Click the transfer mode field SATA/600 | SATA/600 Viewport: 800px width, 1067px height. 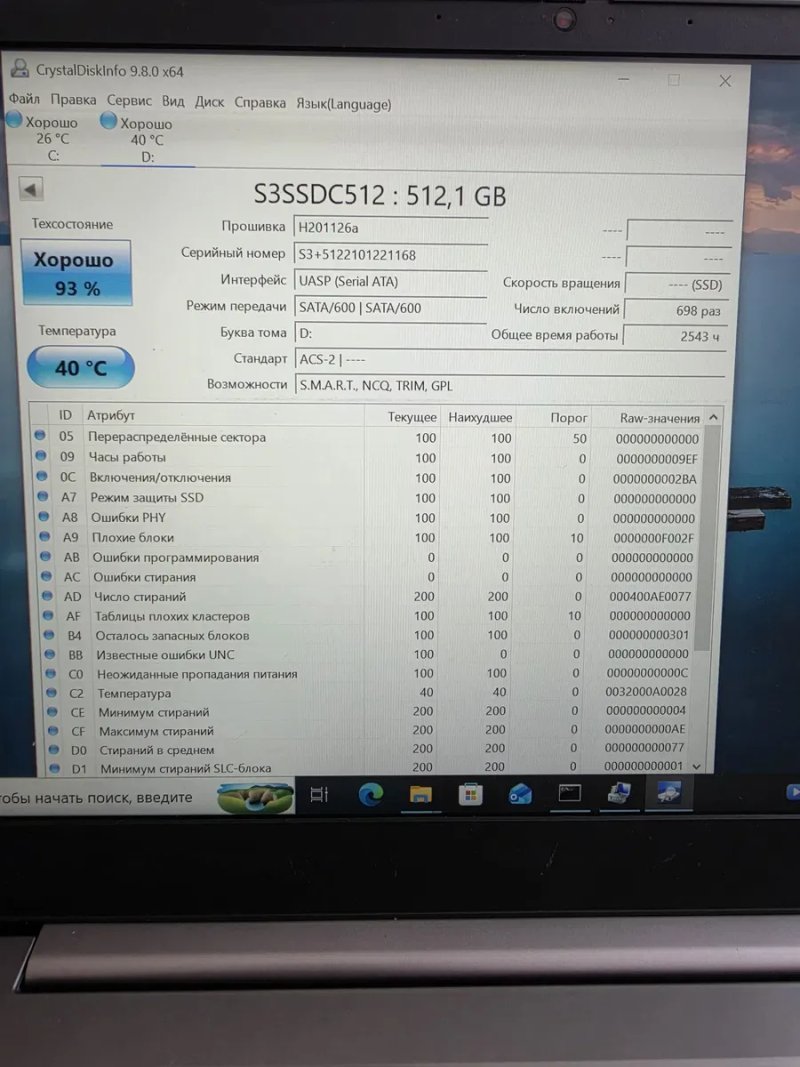(x=390, y=308)
